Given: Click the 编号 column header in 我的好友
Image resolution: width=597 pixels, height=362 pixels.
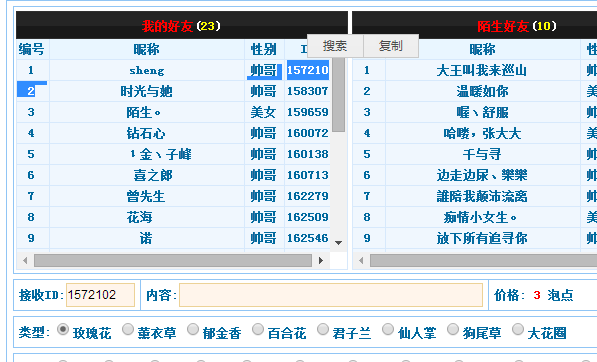Looking at the screenshot, I should [32, 49].
